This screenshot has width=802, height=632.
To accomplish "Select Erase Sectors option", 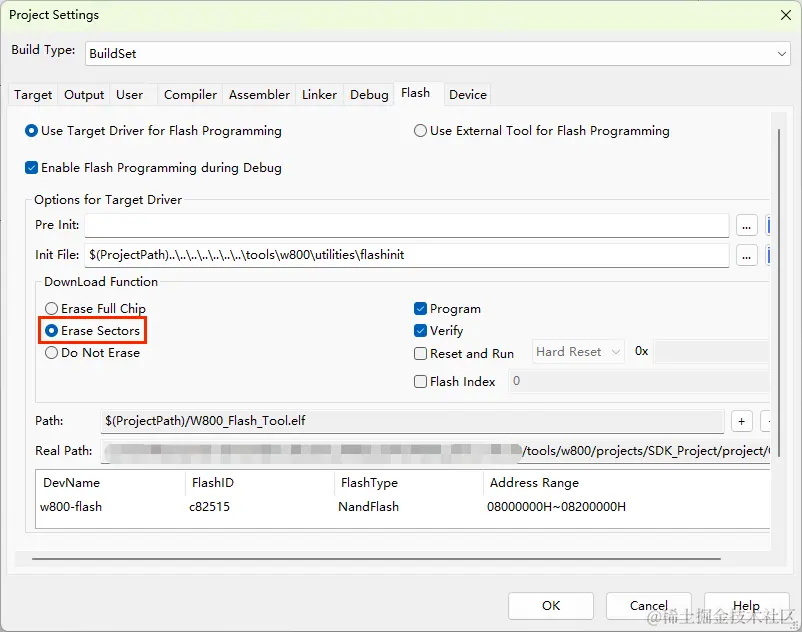I will click(93, 331).
